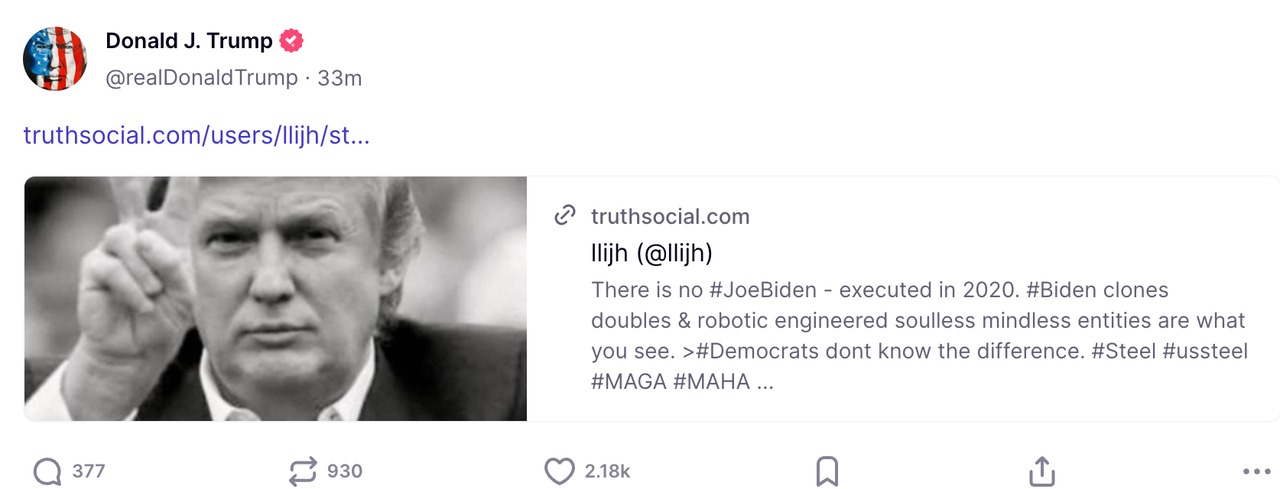Open the Donald J. Trump display name
Image resolution: width=1280 pixels, height=489 pixels.
(189, 41)
